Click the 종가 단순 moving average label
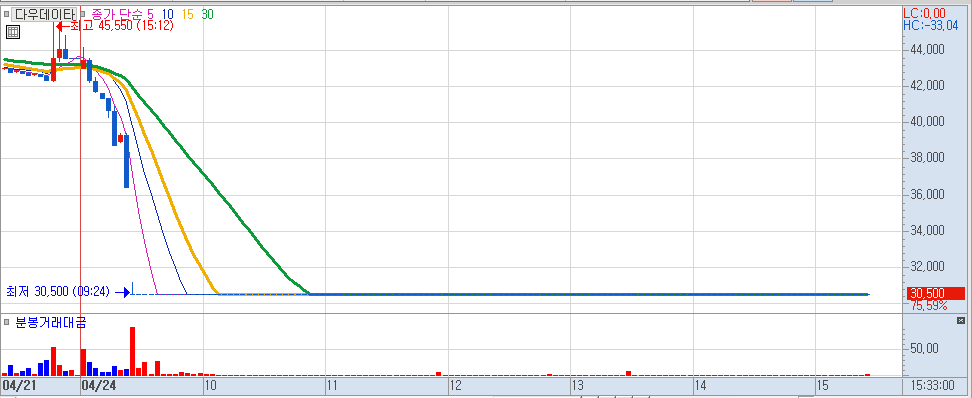The height and width of the screenshot is (398, 972). (118, 14)
